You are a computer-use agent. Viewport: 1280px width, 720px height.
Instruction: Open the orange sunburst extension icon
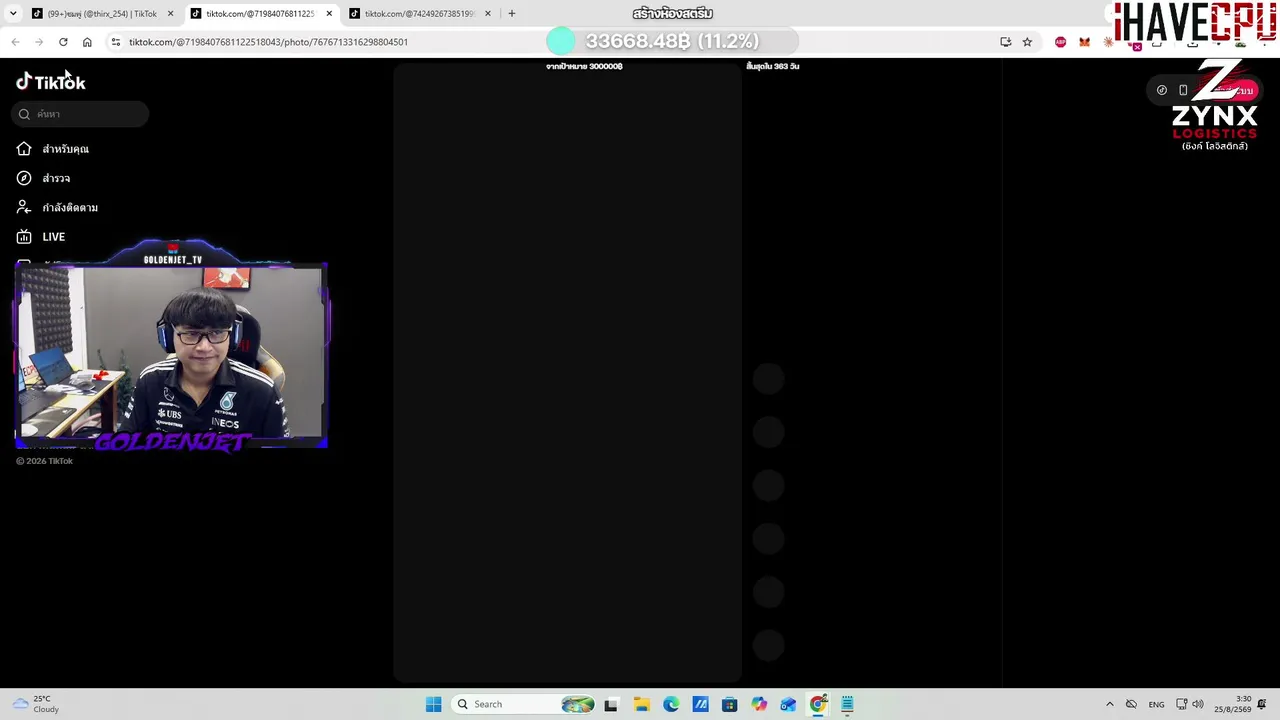[x=1108, y=42]
